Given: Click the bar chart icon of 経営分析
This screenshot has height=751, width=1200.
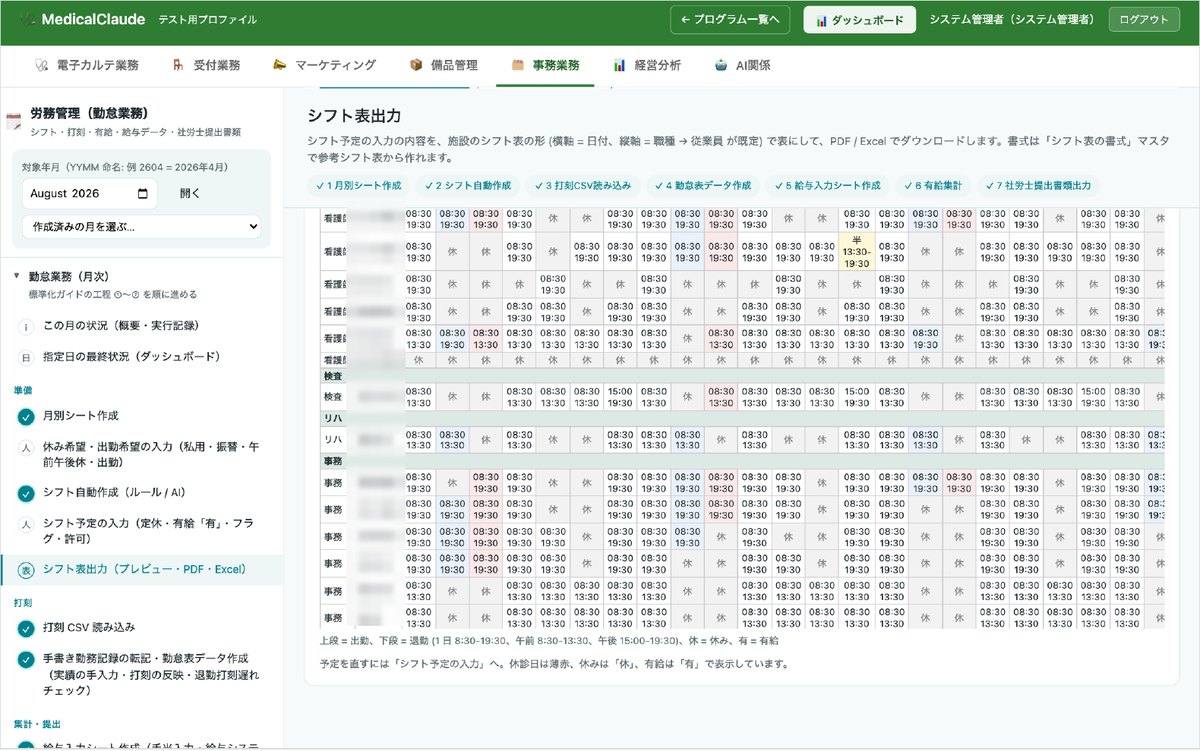Looking at the screenshot, I should tap(620, 65).
